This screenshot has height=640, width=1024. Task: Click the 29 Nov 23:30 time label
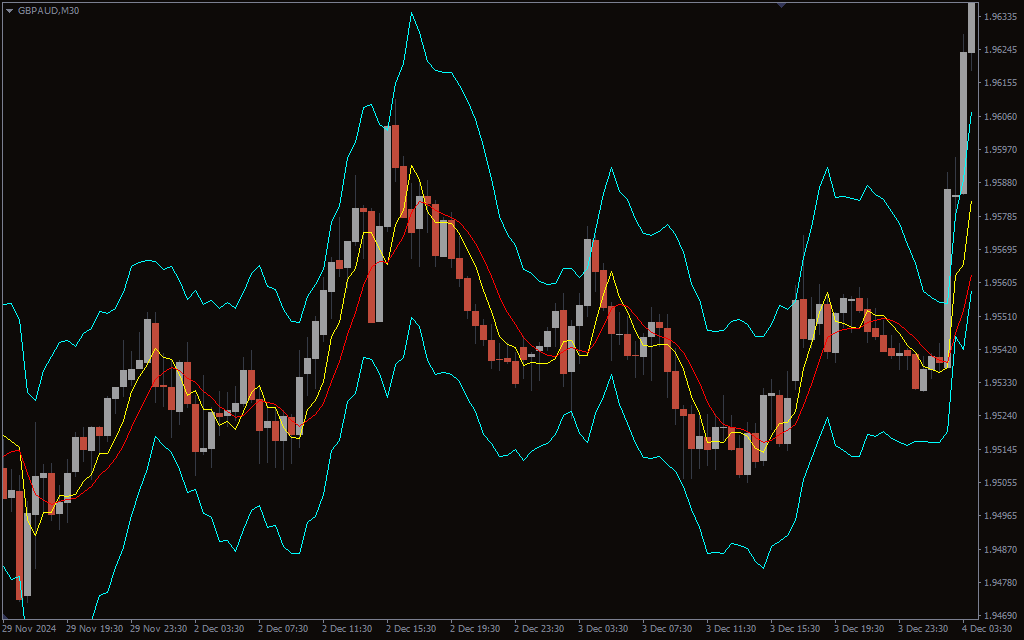tap(156, 629)
